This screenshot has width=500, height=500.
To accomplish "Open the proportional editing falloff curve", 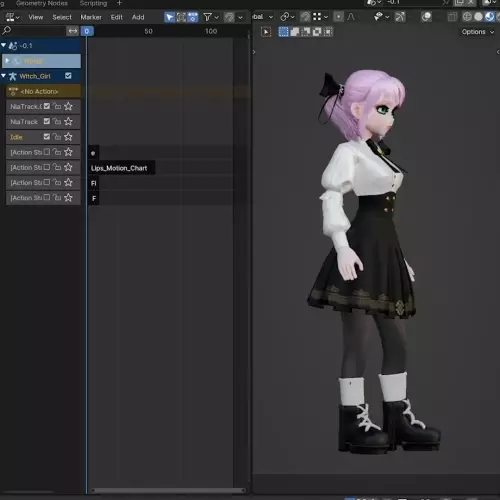I will [x=351, y=17].
